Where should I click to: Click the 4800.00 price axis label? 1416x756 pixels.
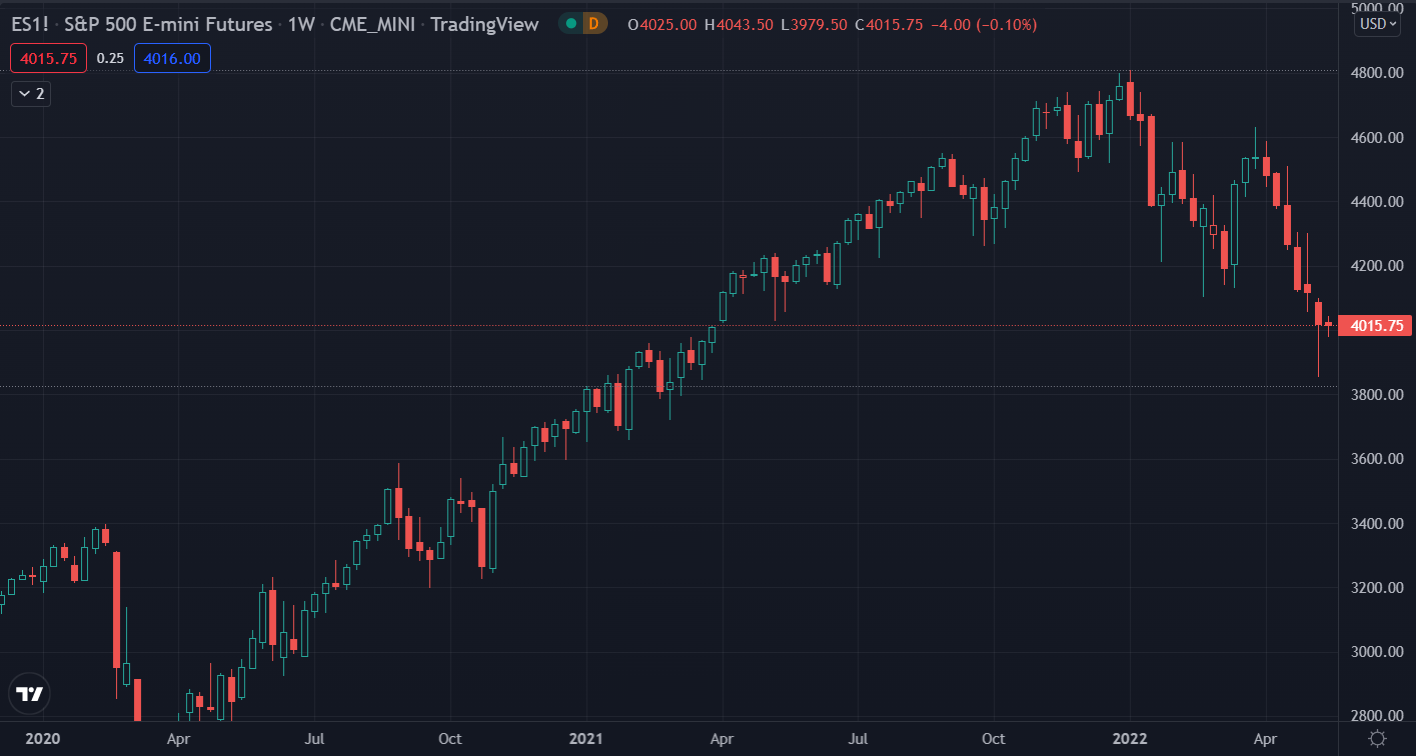[1376, 73]
